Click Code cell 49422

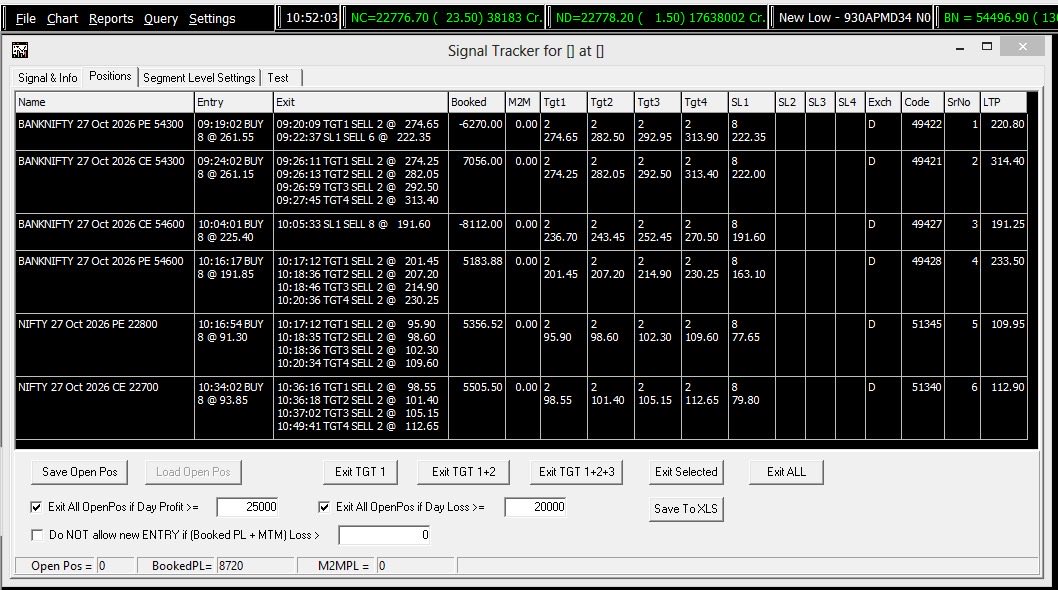click(926, 124)
